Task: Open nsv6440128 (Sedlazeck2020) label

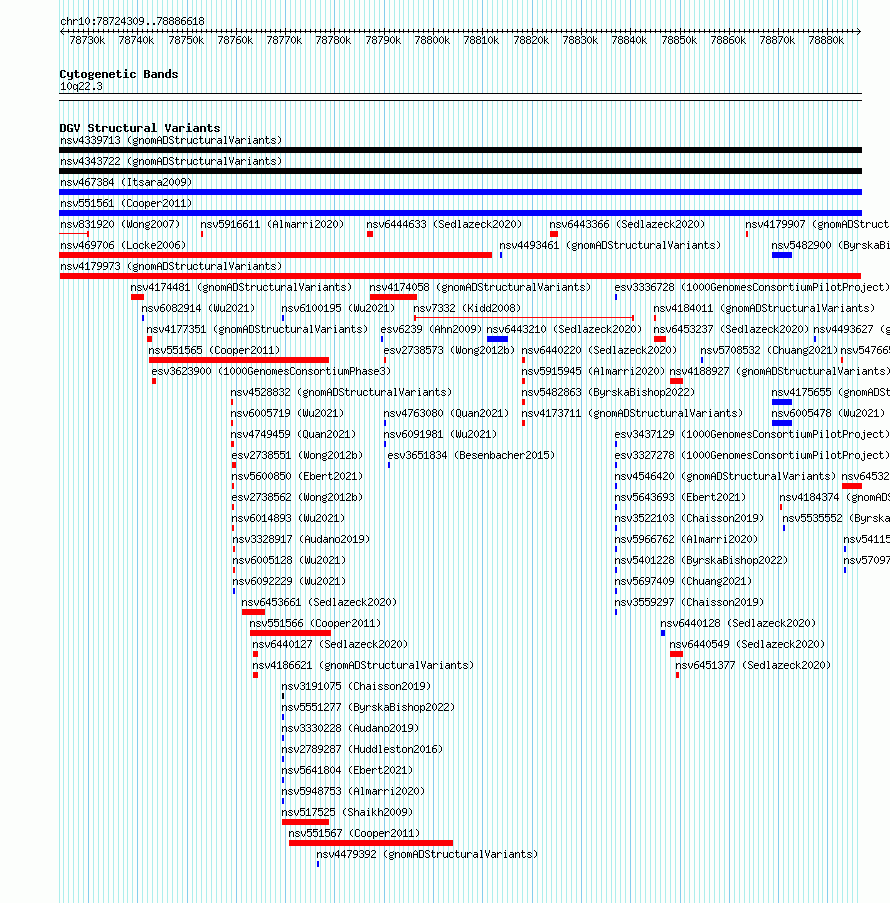Action: click(738, 624)
